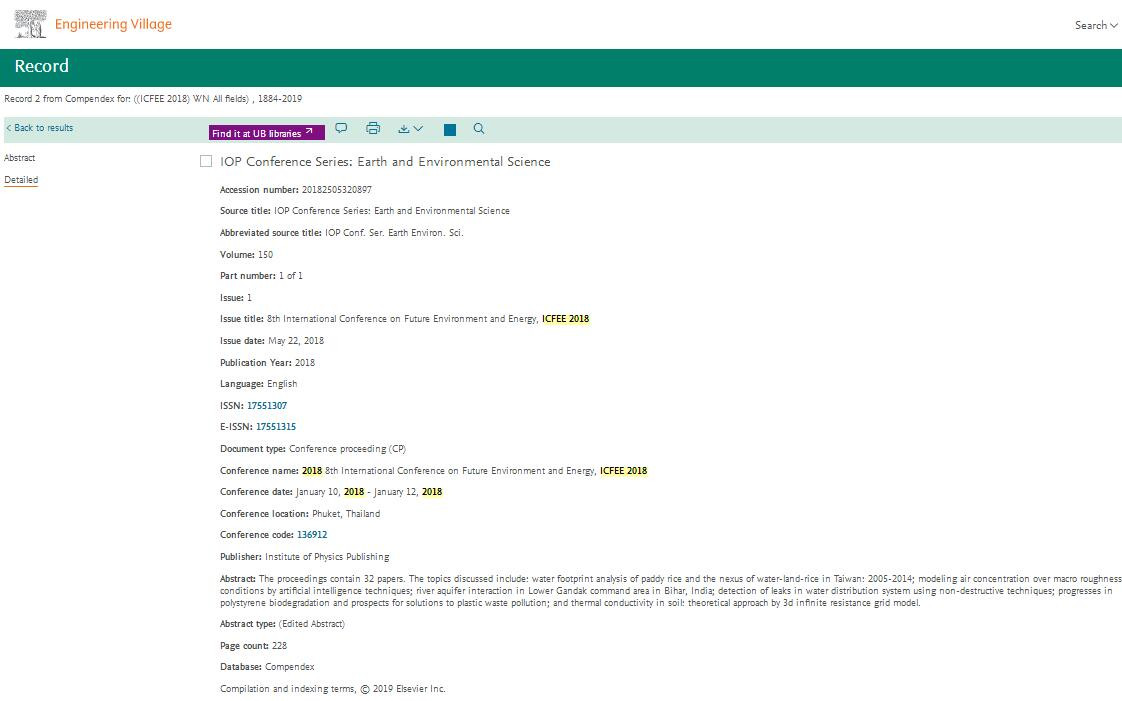Image resolution: width=1122 pixels, height=701 pixels.
Task: Click the abstract paragraph text
Action: [x=670, y=591]
